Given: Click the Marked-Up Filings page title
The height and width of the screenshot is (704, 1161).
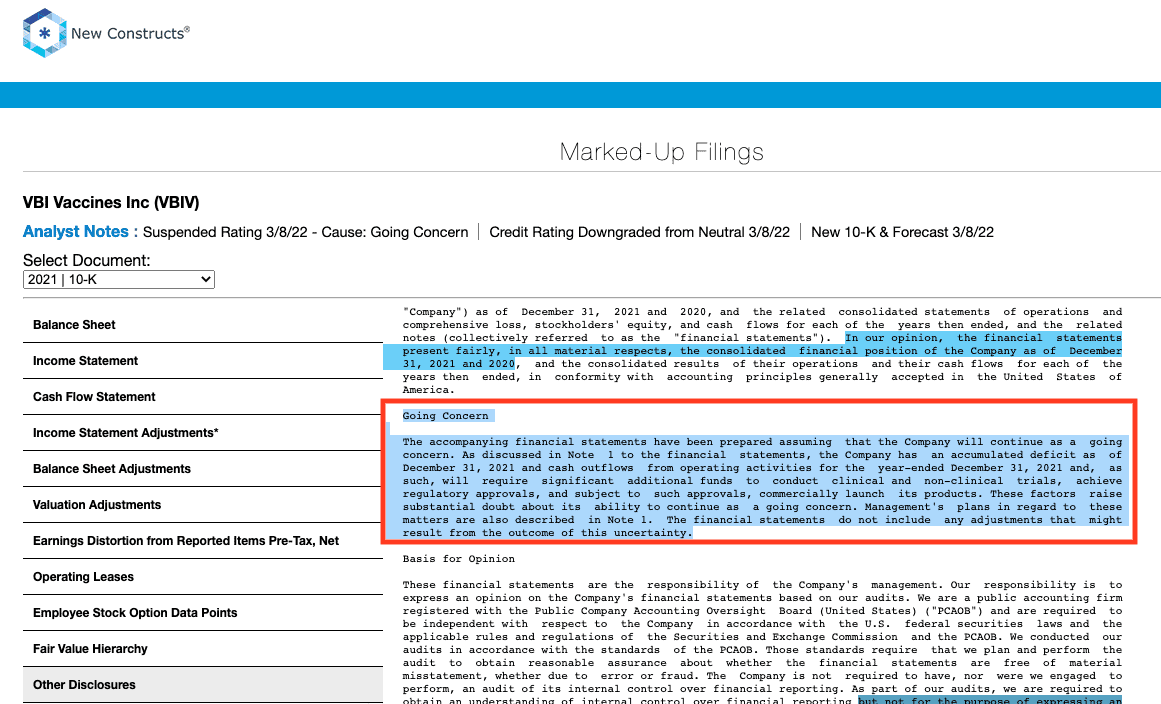Looking at the screenshot, I should pyautogui.click(x=661, y=152).
